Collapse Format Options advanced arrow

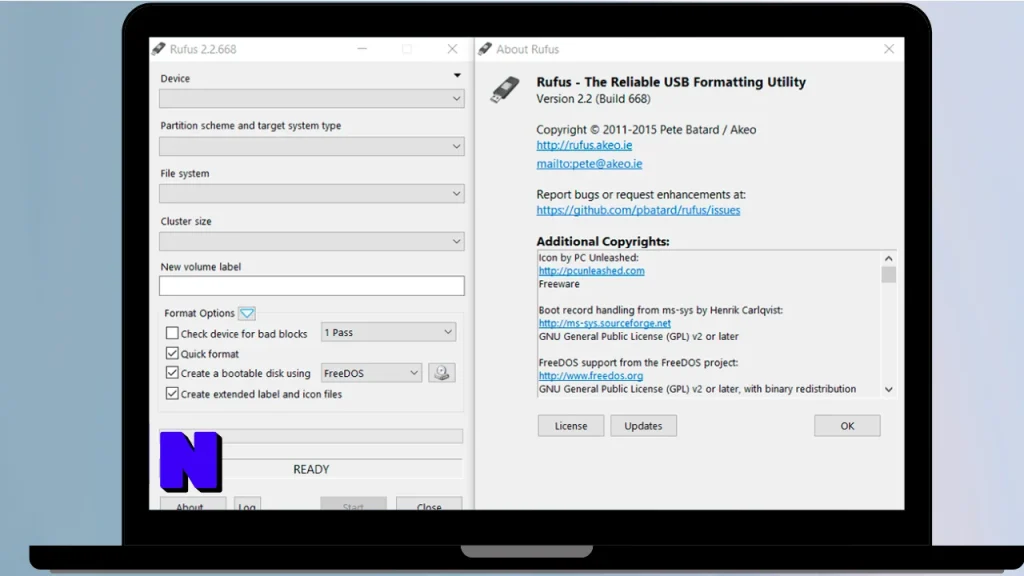pos(247,313)
